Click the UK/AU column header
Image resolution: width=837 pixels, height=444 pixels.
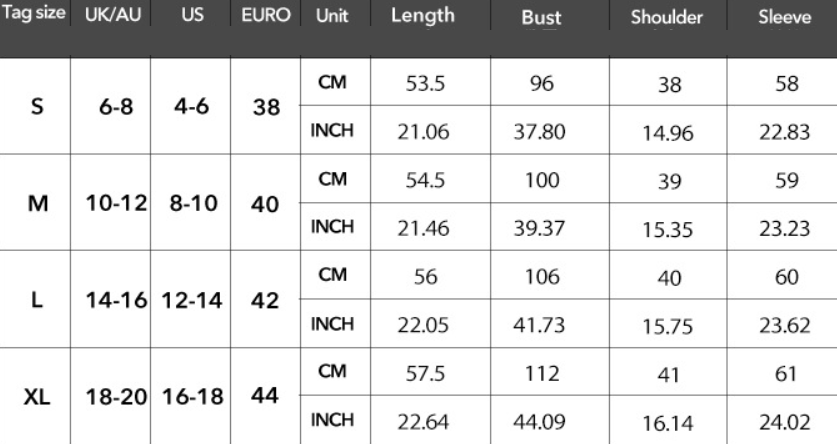[x=110, y=16]
